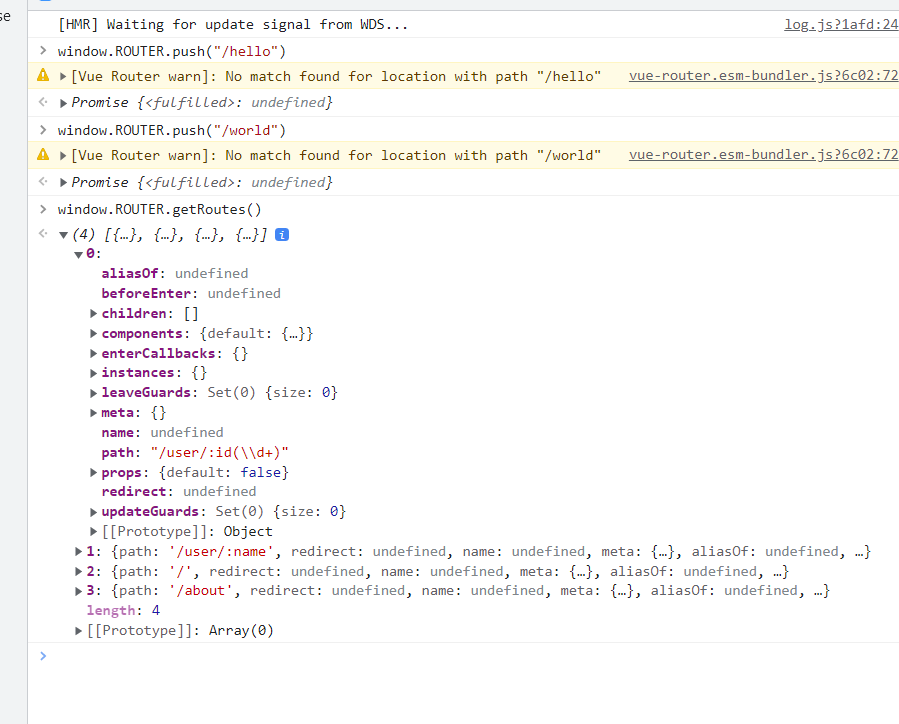Expand the "/hello" Vue Router warn message
Screen dimensions: 899x724
[64, 76]
